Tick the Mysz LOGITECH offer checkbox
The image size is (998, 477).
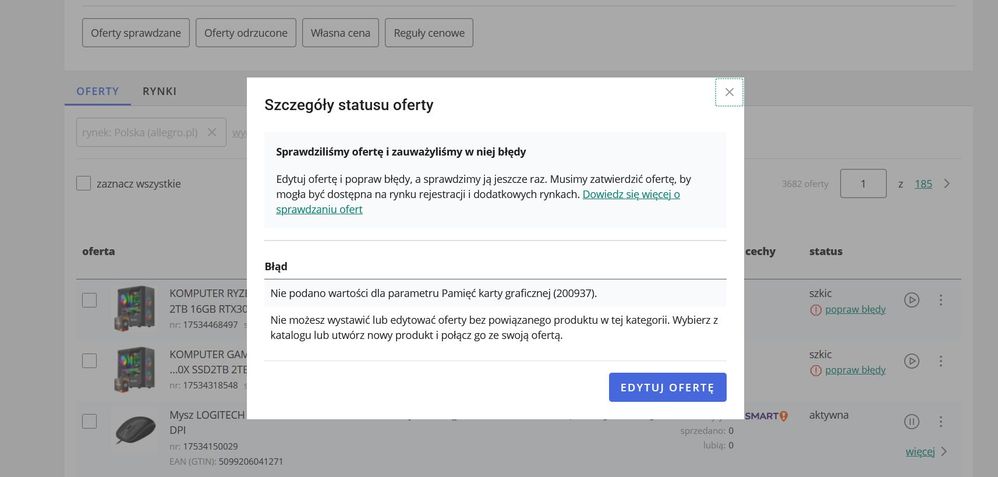point(89,422)
